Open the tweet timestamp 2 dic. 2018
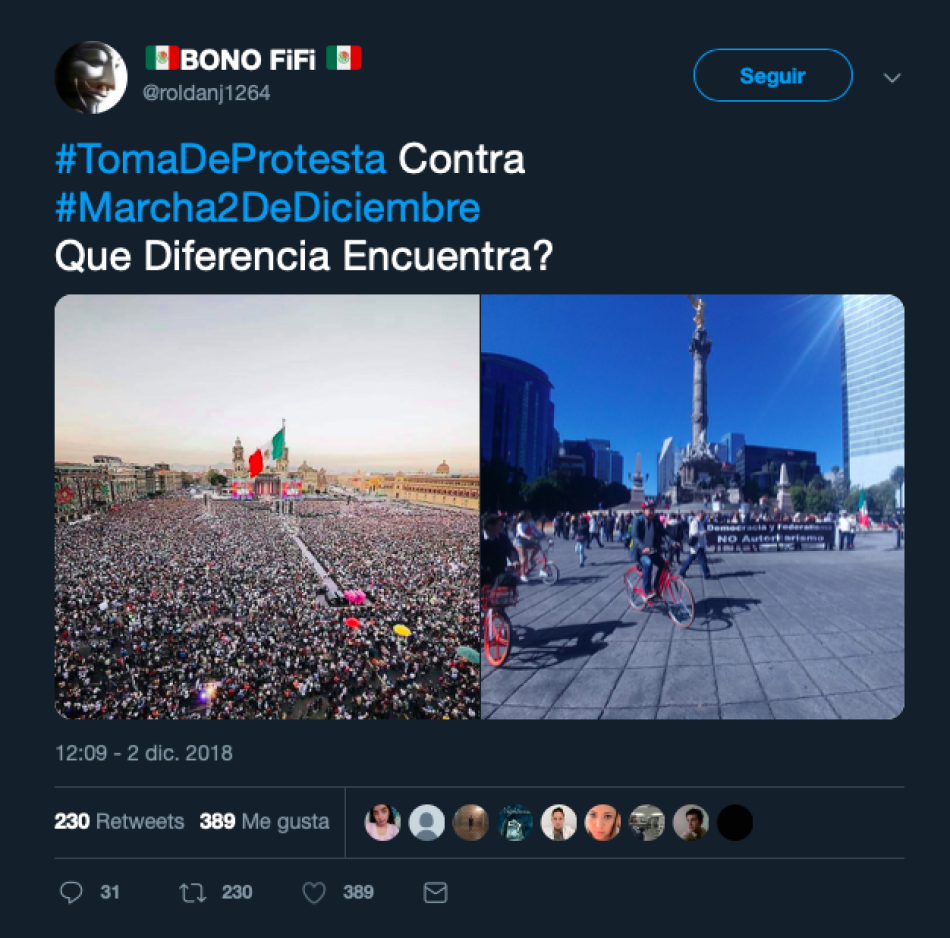Viewport: 950px width, 938px height. click(144, 753)
